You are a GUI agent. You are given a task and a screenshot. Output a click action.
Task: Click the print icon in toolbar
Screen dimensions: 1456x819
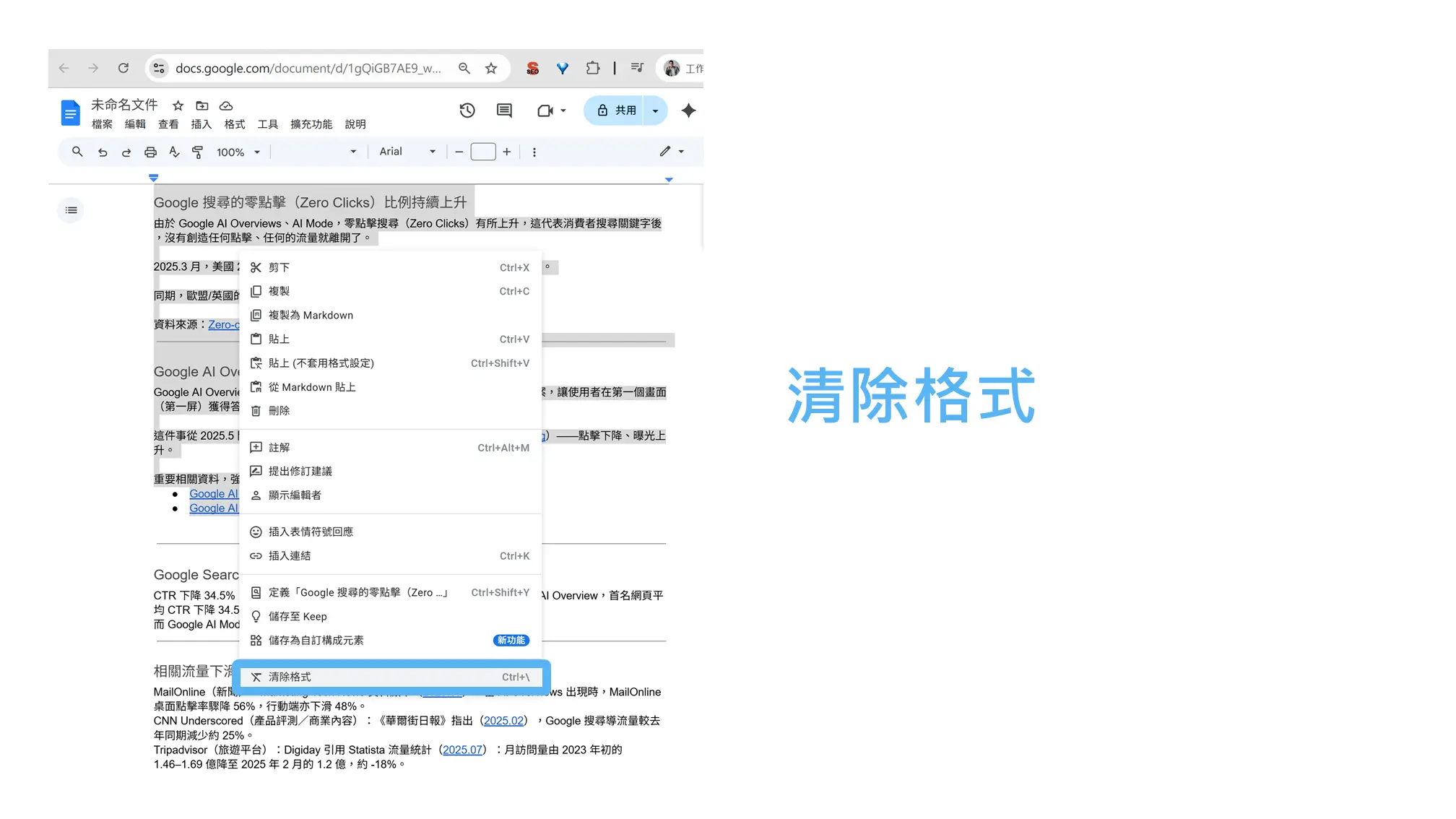click(150, 152)
